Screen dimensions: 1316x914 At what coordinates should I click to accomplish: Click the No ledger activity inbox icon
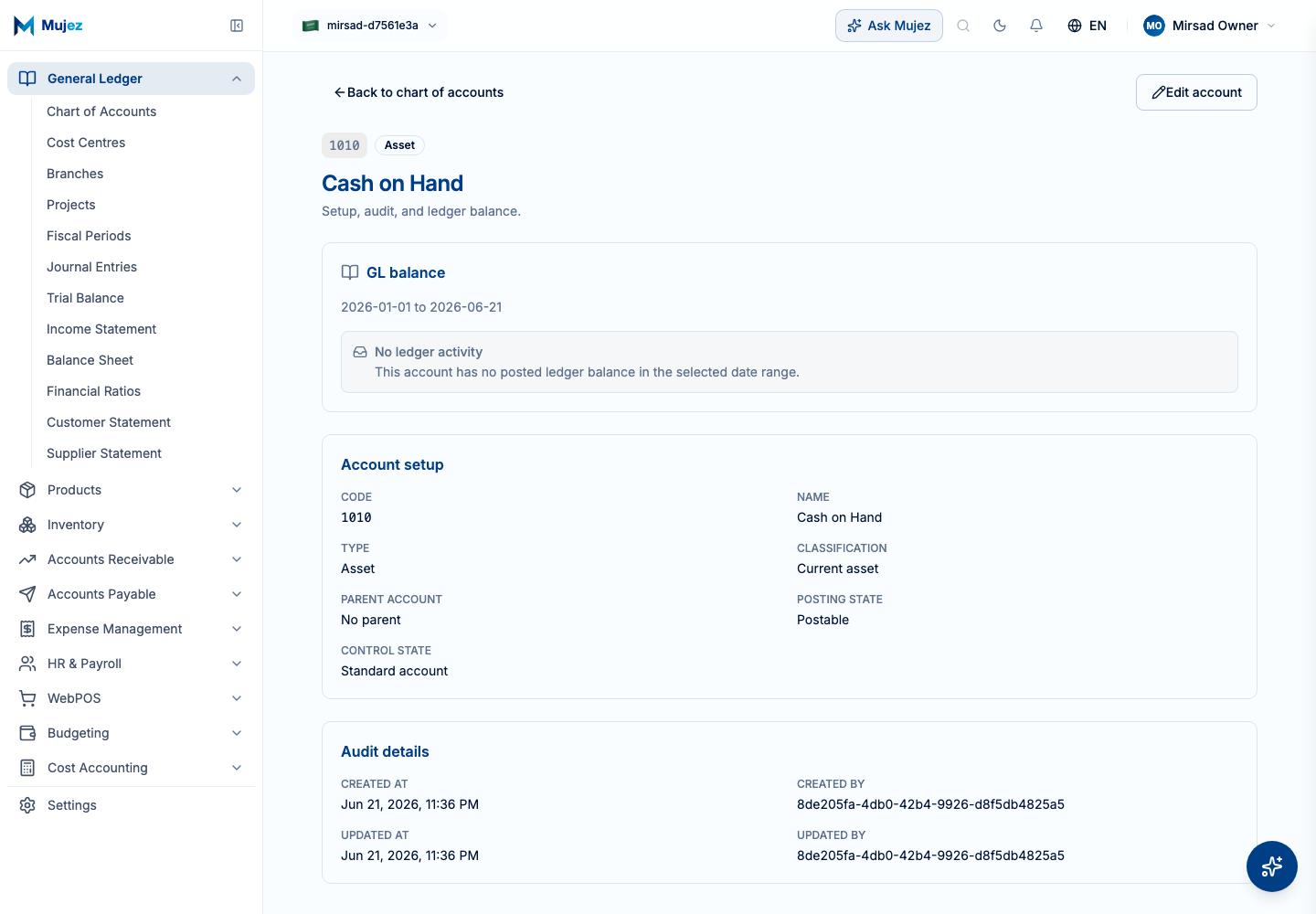360,352
